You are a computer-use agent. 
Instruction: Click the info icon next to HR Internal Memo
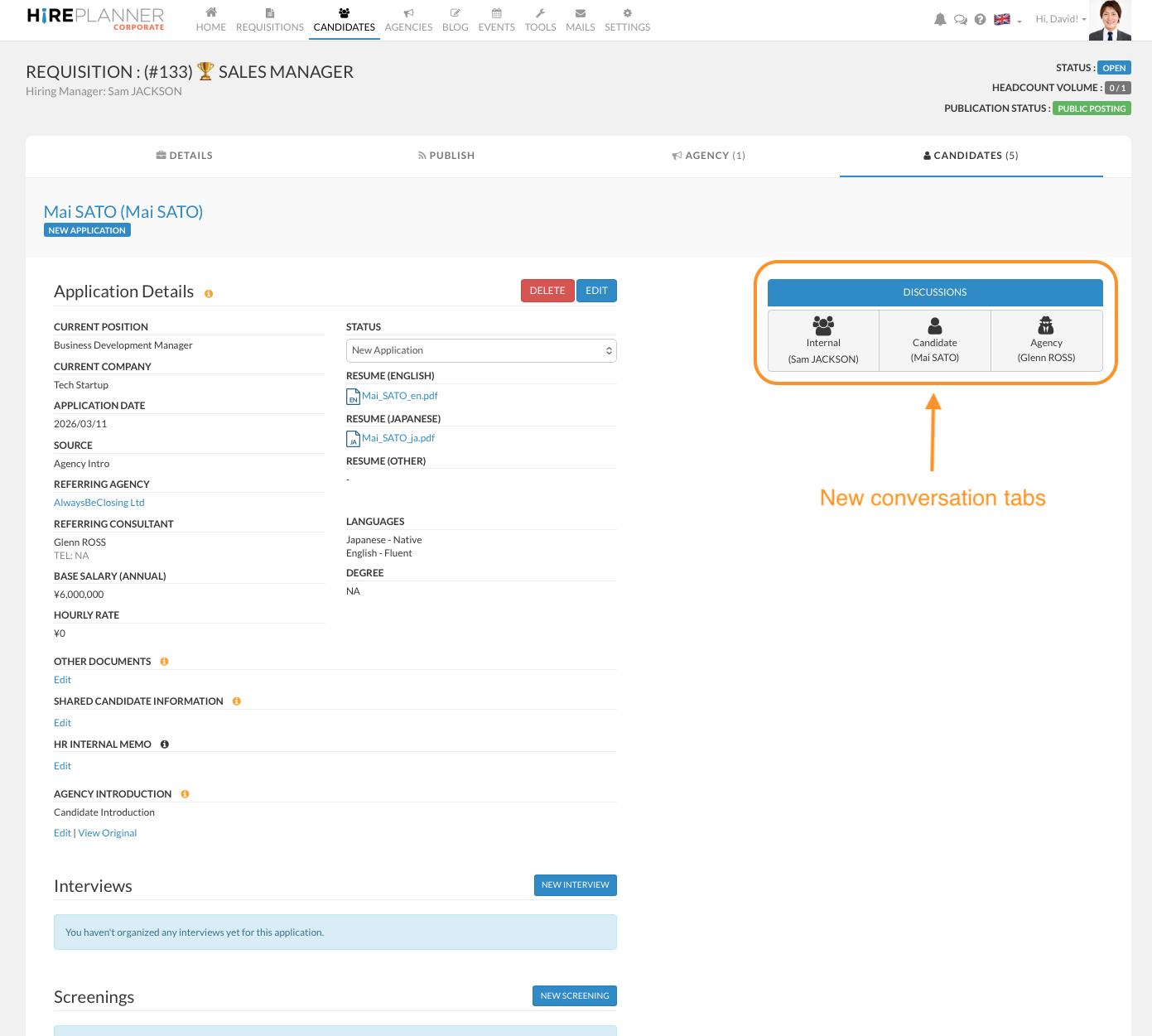tap(165, 744)
